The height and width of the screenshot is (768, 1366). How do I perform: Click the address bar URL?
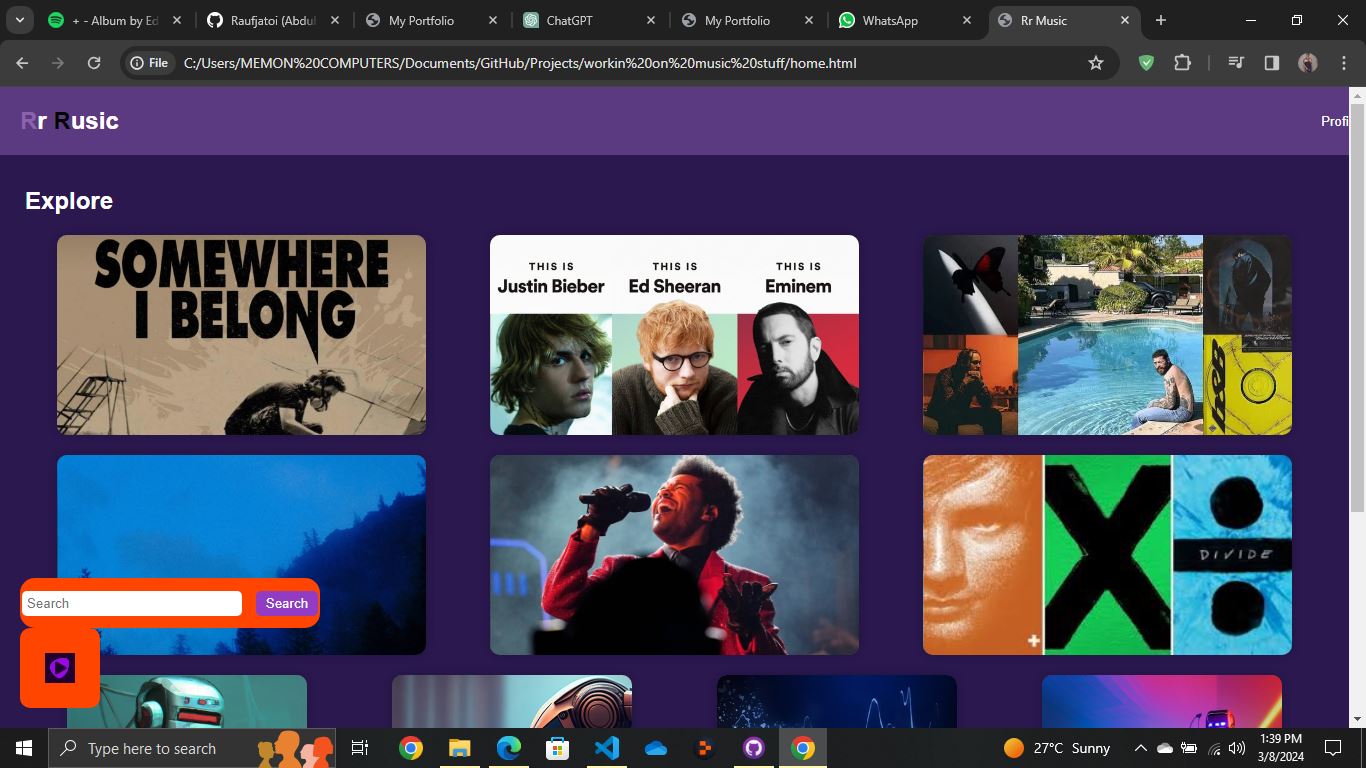point(520,63)
